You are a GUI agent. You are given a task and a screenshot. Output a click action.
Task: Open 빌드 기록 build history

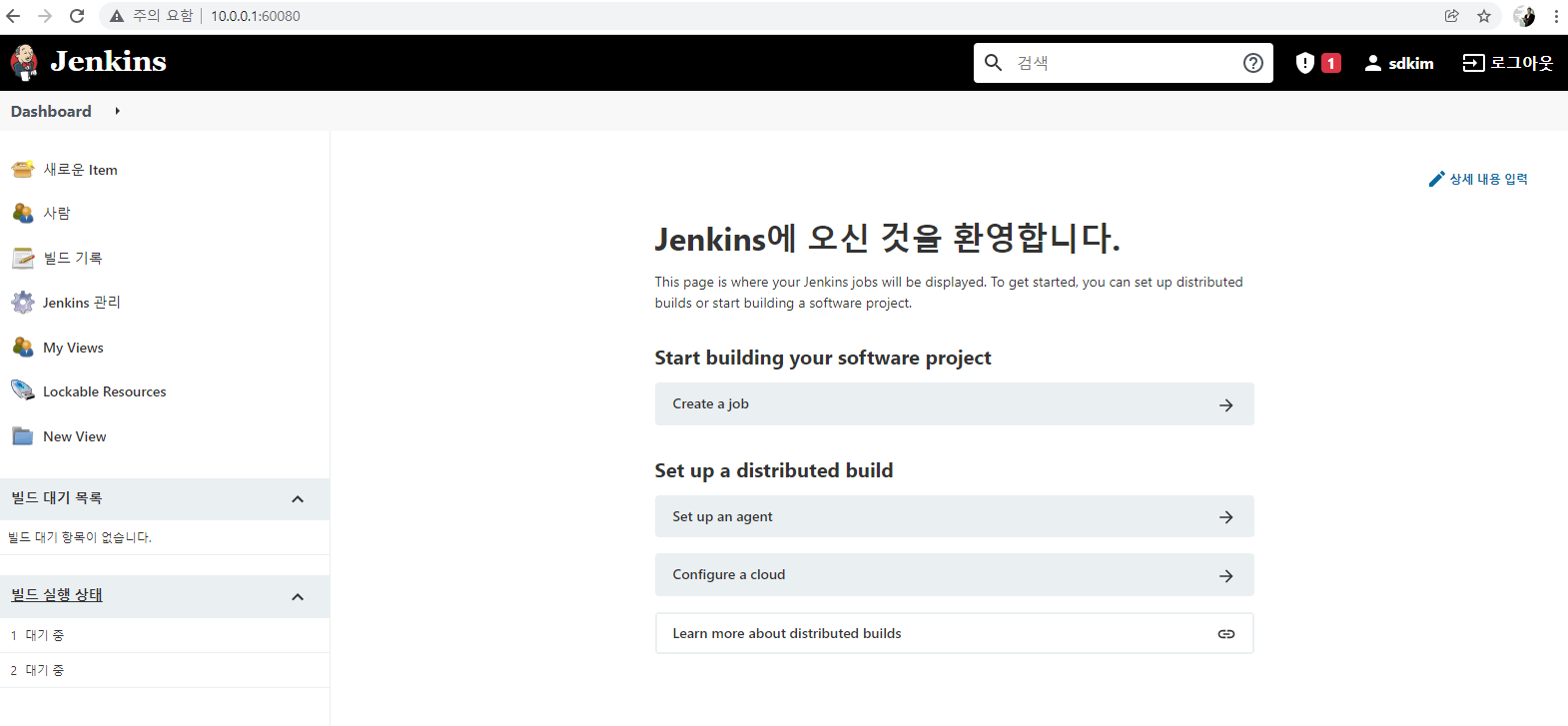pyautogui.click(x=73, y=258)
